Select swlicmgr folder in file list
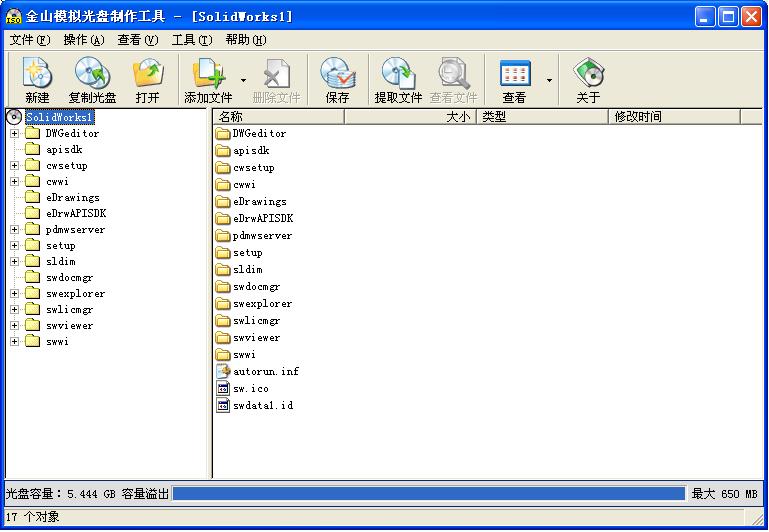The image size is (769, 532). coord(248,321)
